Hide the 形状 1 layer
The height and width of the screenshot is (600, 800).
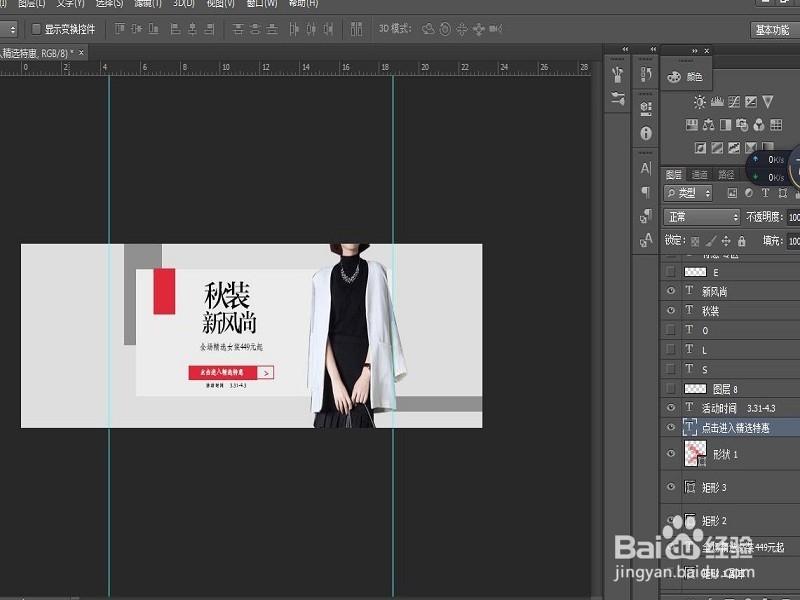click(671, 454)
